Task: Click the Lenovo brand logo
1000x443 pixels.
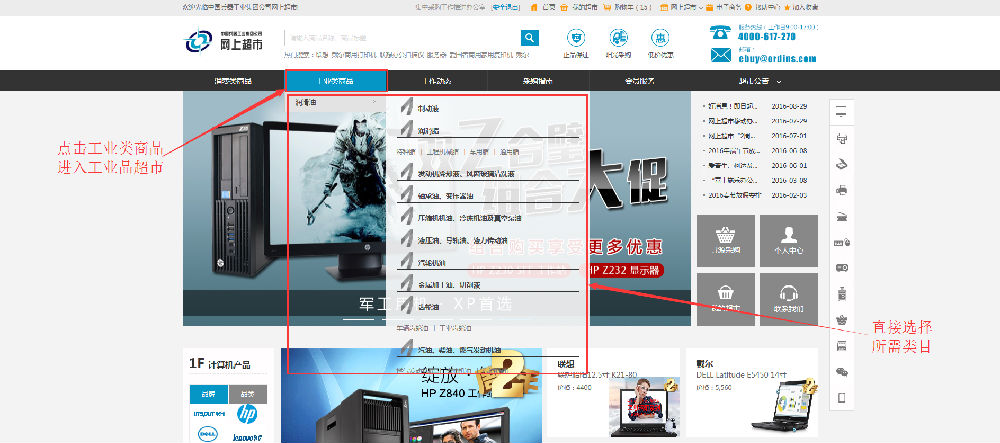Action: (x=247, y=437)
